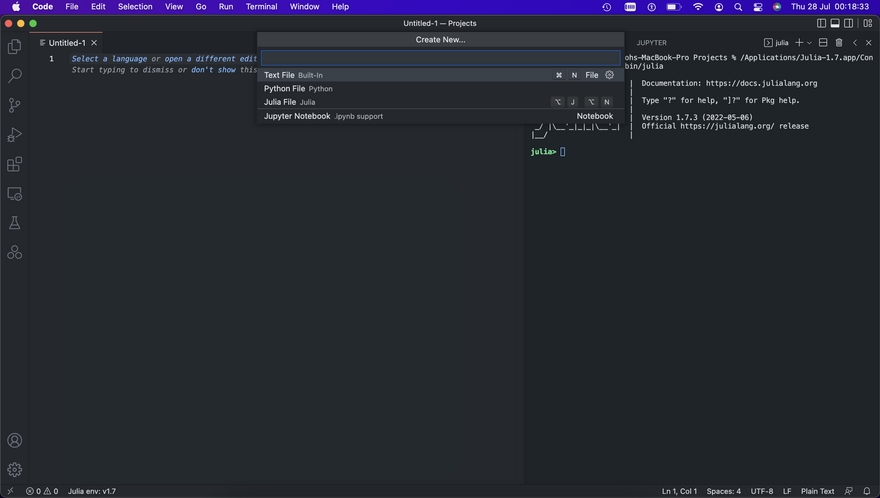This screenshot has height=498, width=880.
Task: Close the Untitled-1 tab
Action: click(x=94, y=43)
